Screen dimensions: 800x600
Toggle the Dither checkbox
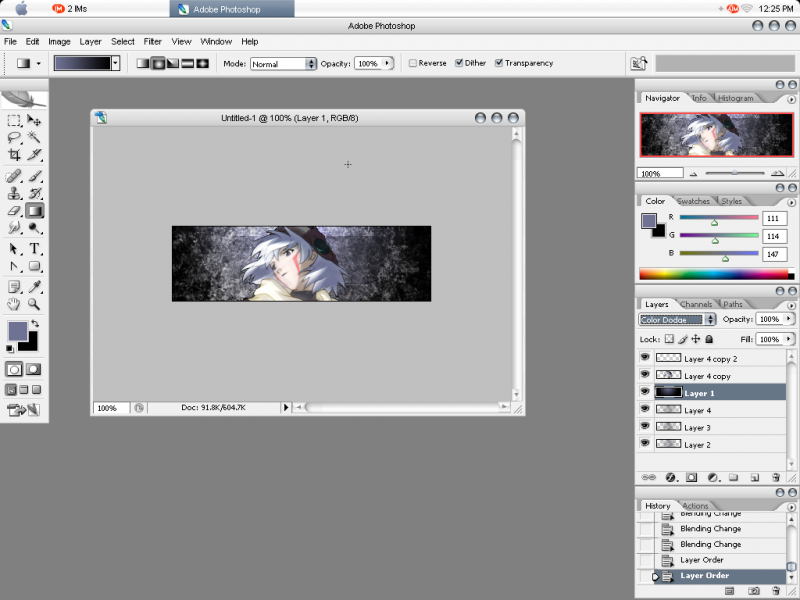(459, 63)
